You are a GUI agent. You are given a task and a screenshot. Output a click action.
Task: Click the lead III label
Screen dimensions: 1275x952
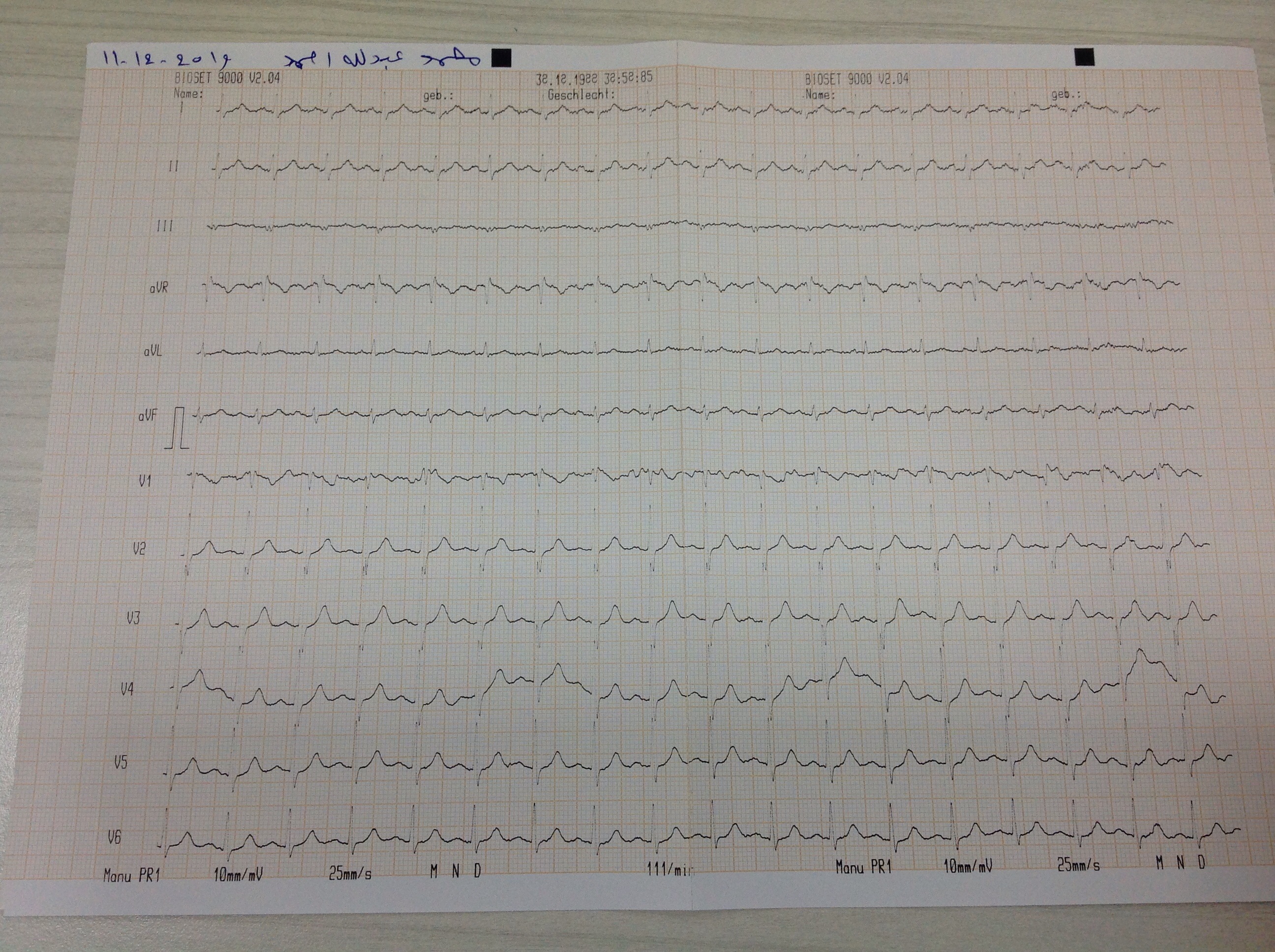point(164,227)
